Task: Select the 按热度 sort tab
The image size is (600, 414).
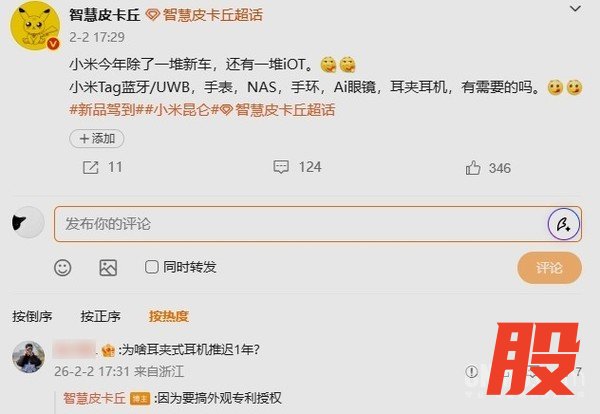Action: tap(169, 316)
